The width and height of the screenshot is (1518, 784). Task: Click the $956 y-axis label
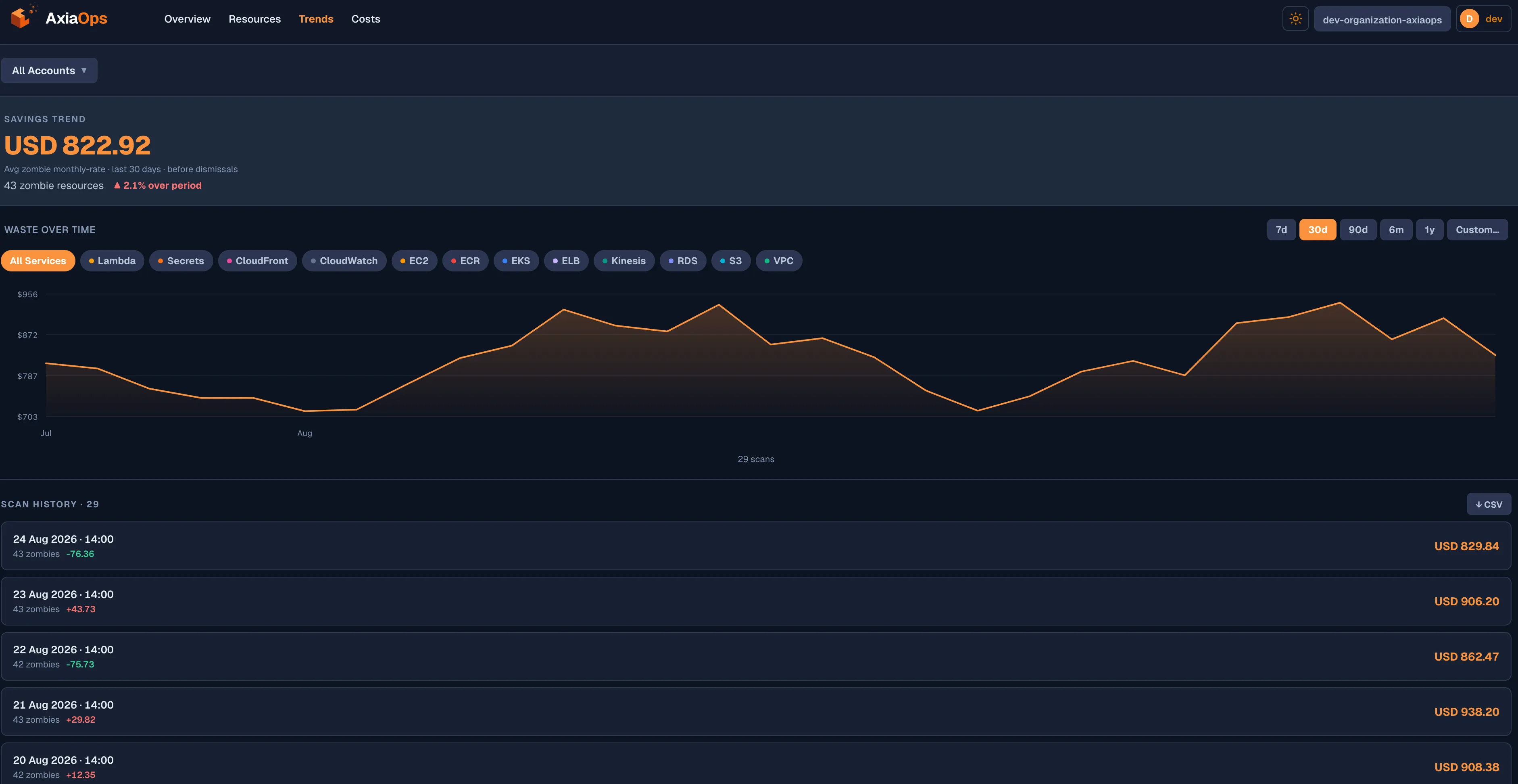pos(27,294)
